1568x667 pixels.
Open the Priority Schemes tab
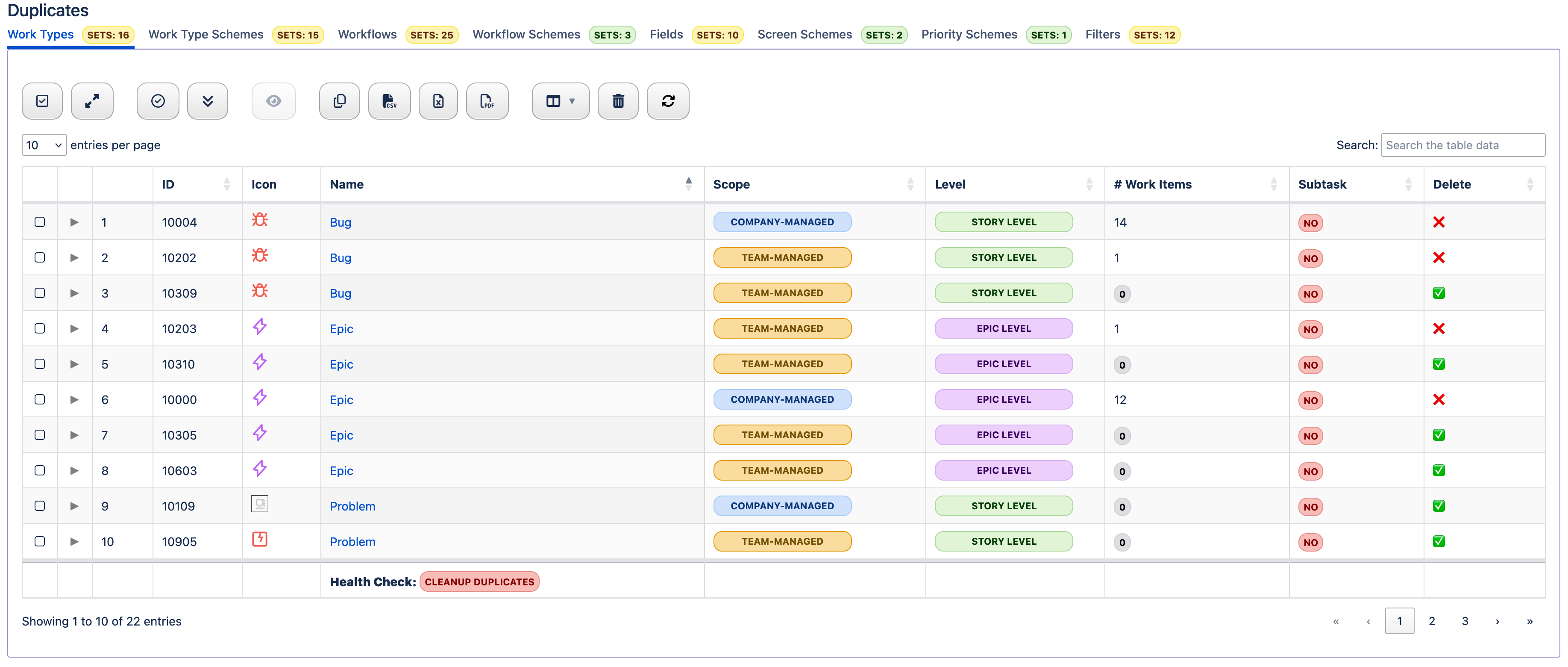pos(969,34)
